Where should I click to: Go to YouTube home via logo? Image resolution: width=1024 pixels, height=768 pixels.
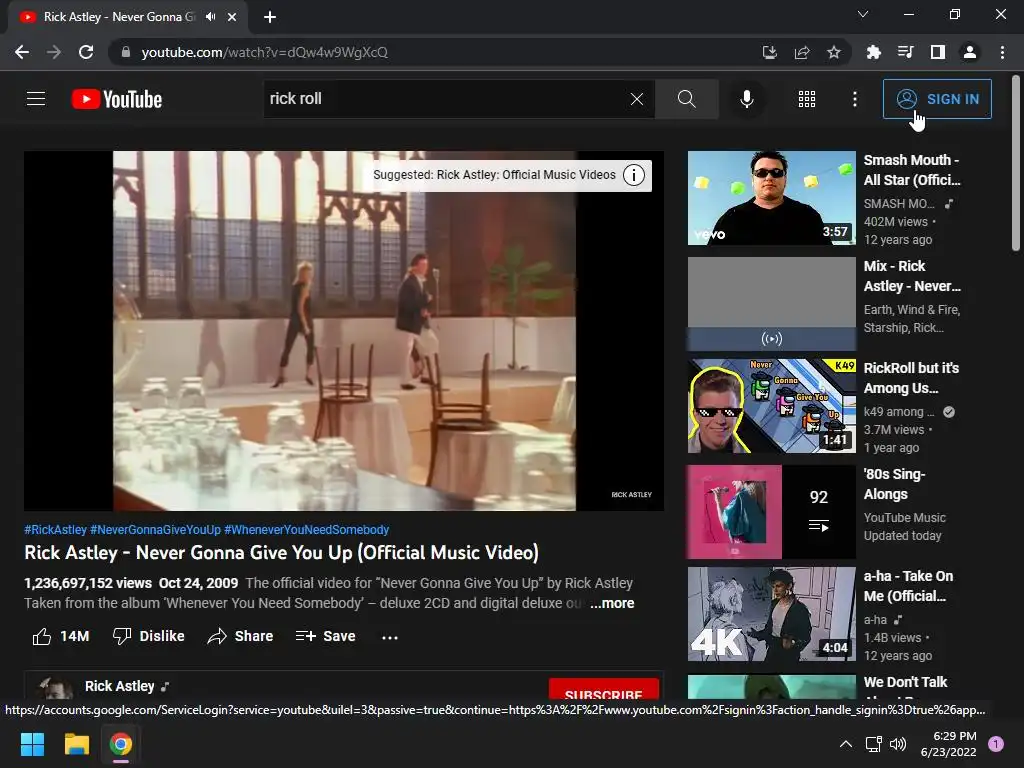(x=117, y=99)
